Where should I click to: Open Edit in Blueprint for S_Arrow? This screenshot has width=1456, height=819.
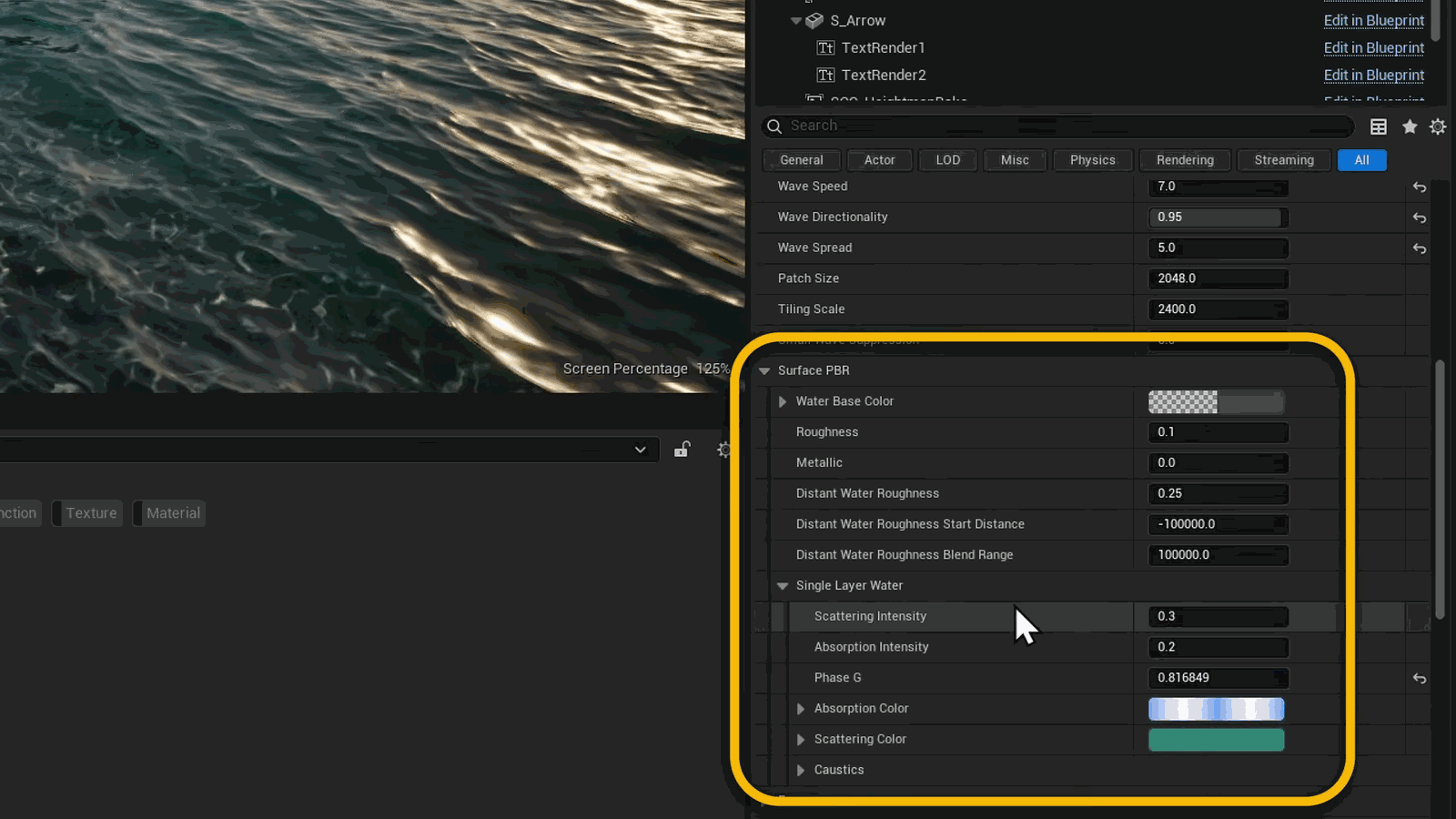tap(1374, 20)
